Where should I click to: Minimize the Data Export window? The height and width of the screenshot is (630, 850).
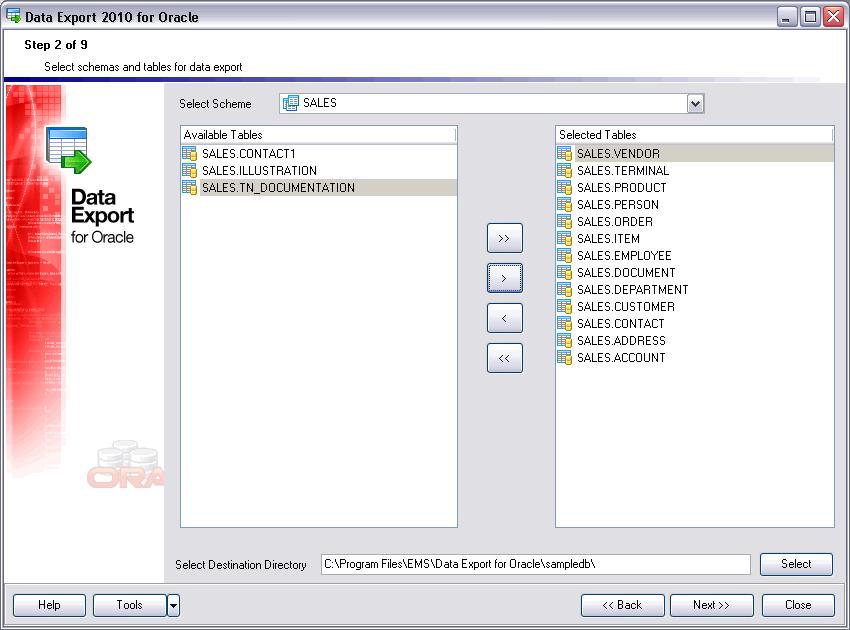tap(787, 16)
